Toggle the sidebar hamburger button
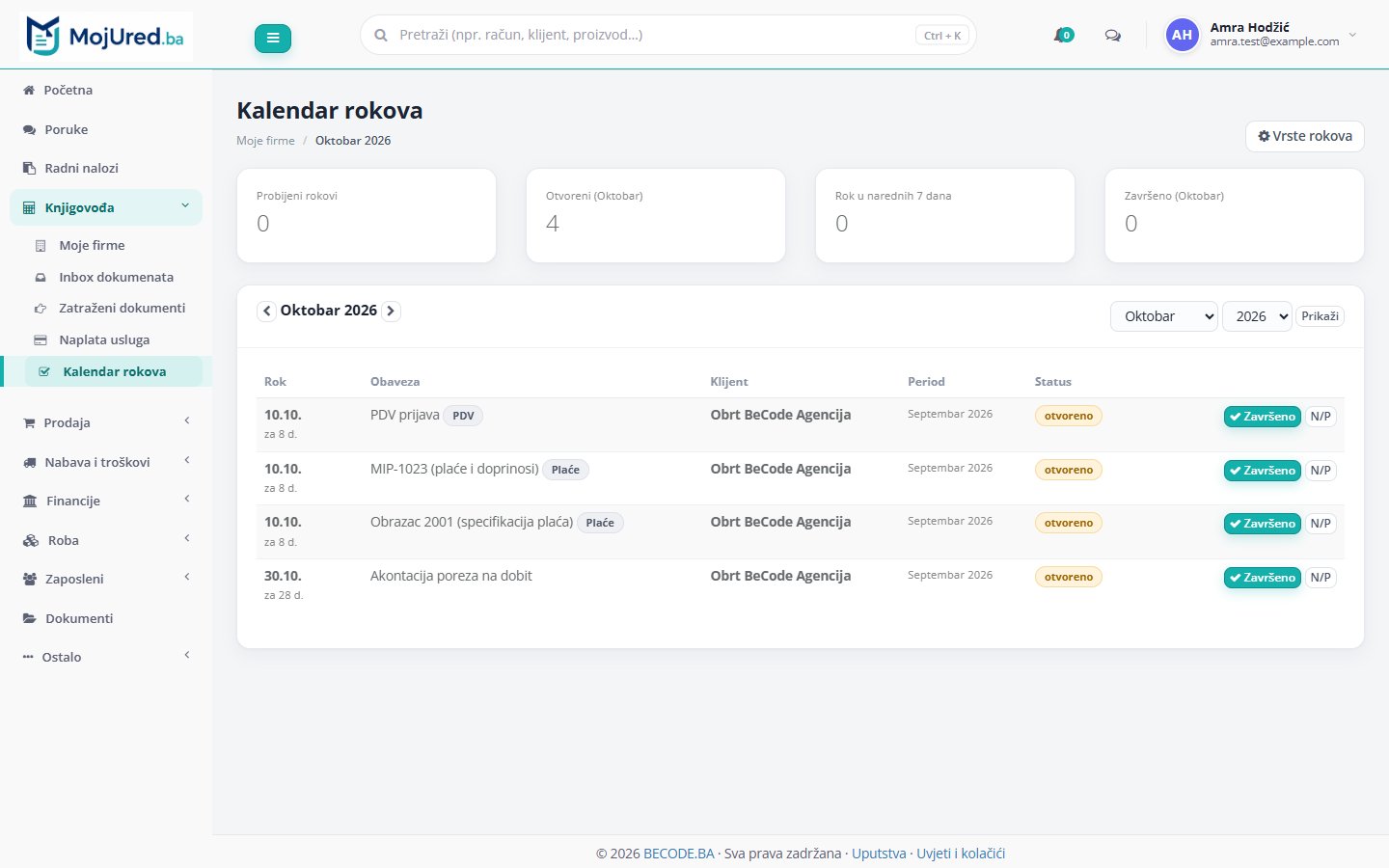 point(273,38)
